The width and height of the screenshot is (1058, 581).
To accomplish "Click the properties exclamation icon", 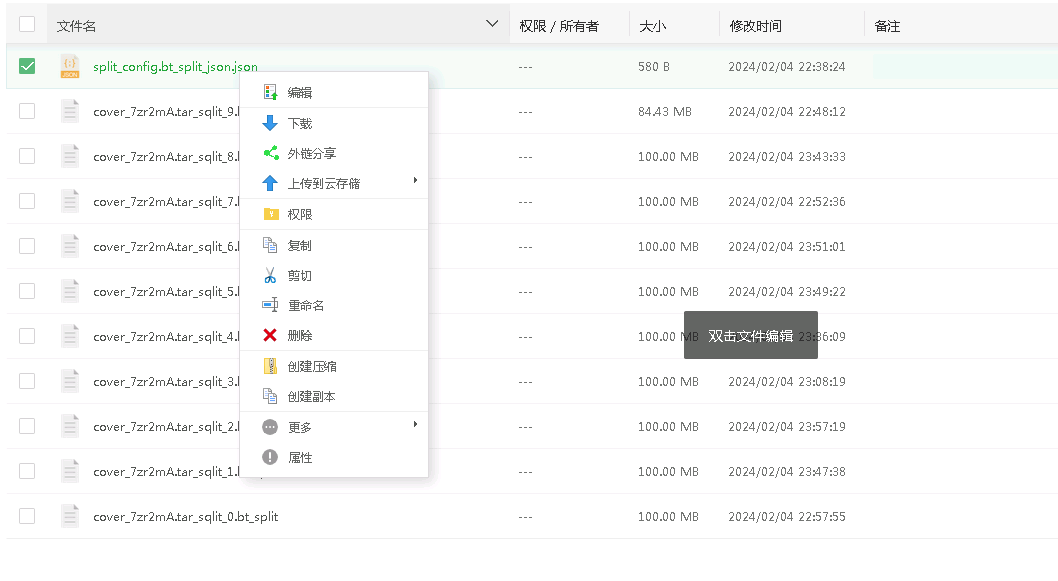I will [270, 457].
